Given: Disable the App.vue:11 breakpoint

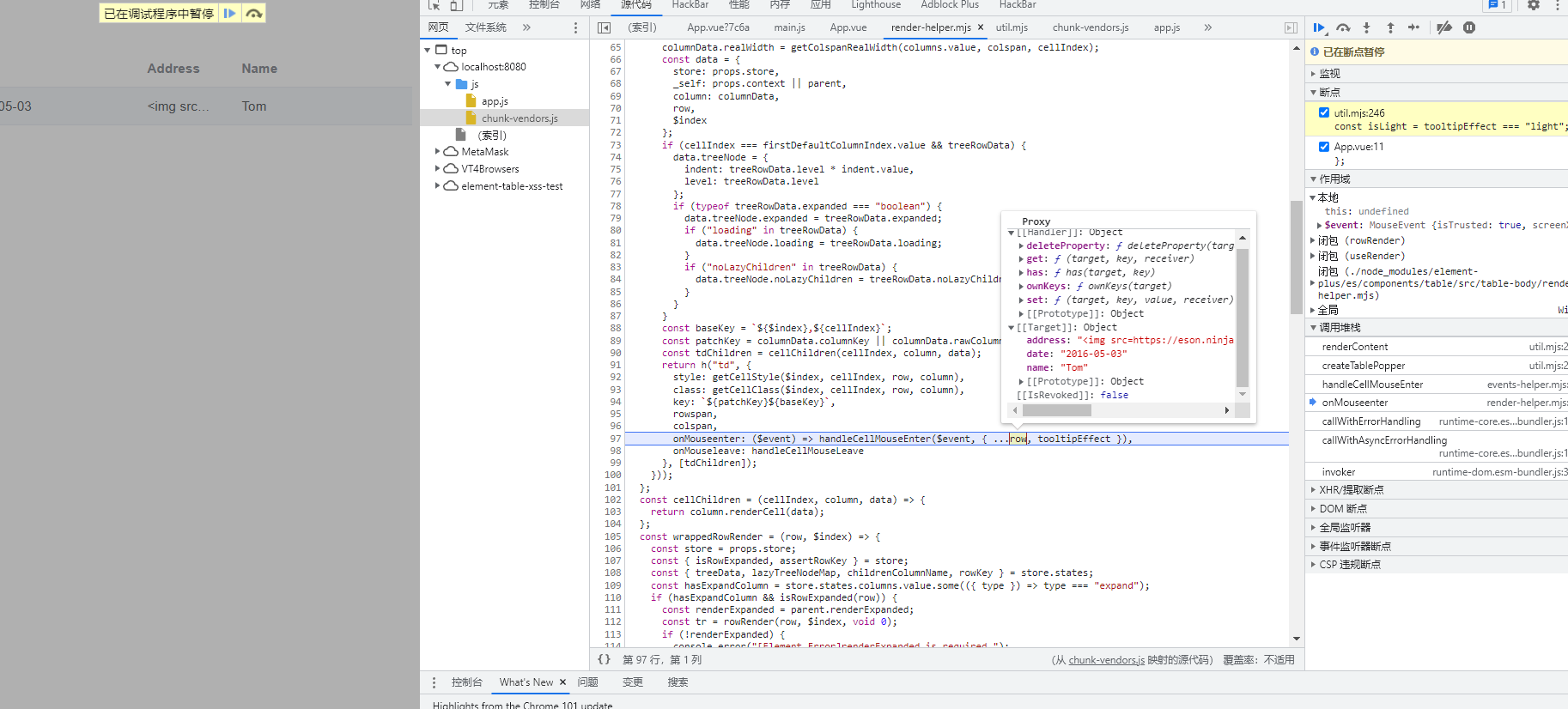Looking at the screenshot, I should click(1324, 147).
